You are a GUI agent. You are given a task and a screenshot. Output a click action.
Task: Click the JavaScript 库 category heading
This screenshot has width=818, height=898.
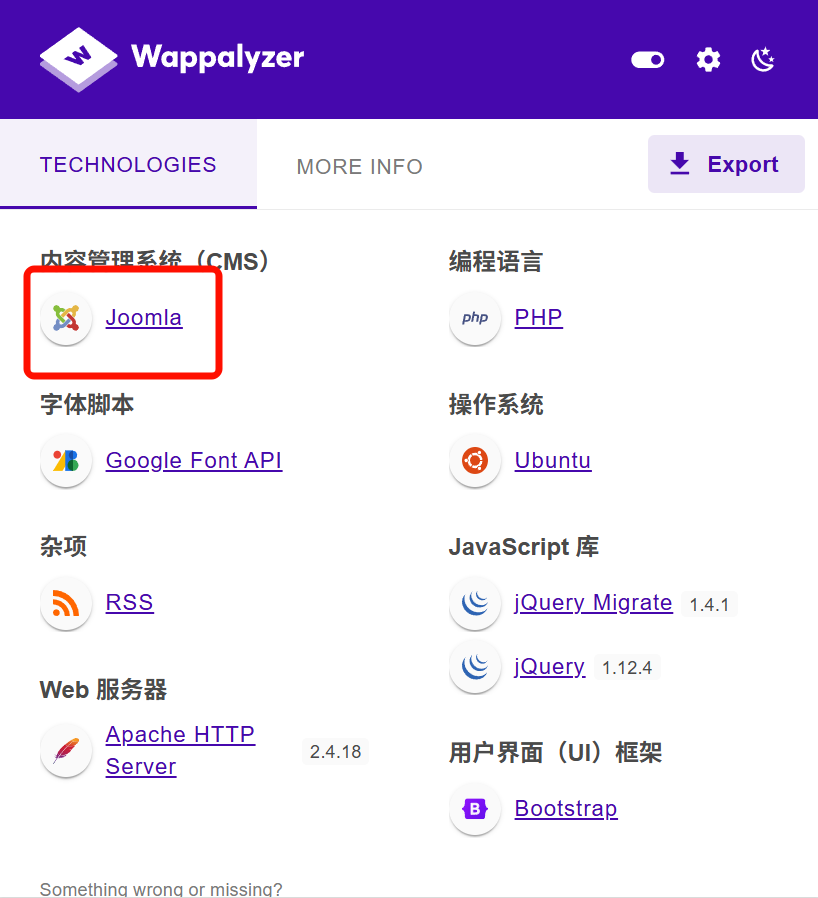pyautogui.click(x=524, y=547)
